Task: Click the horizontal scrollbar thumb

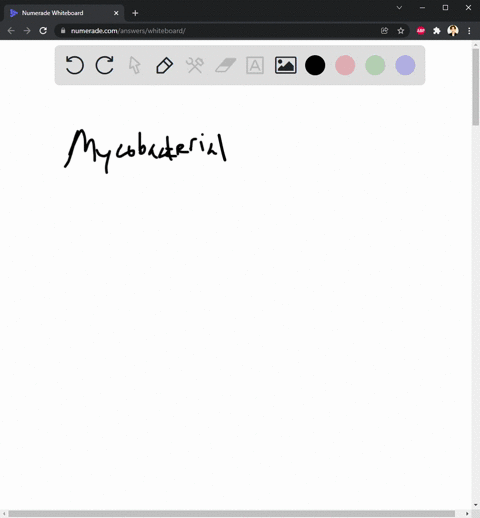Action: 232,514
